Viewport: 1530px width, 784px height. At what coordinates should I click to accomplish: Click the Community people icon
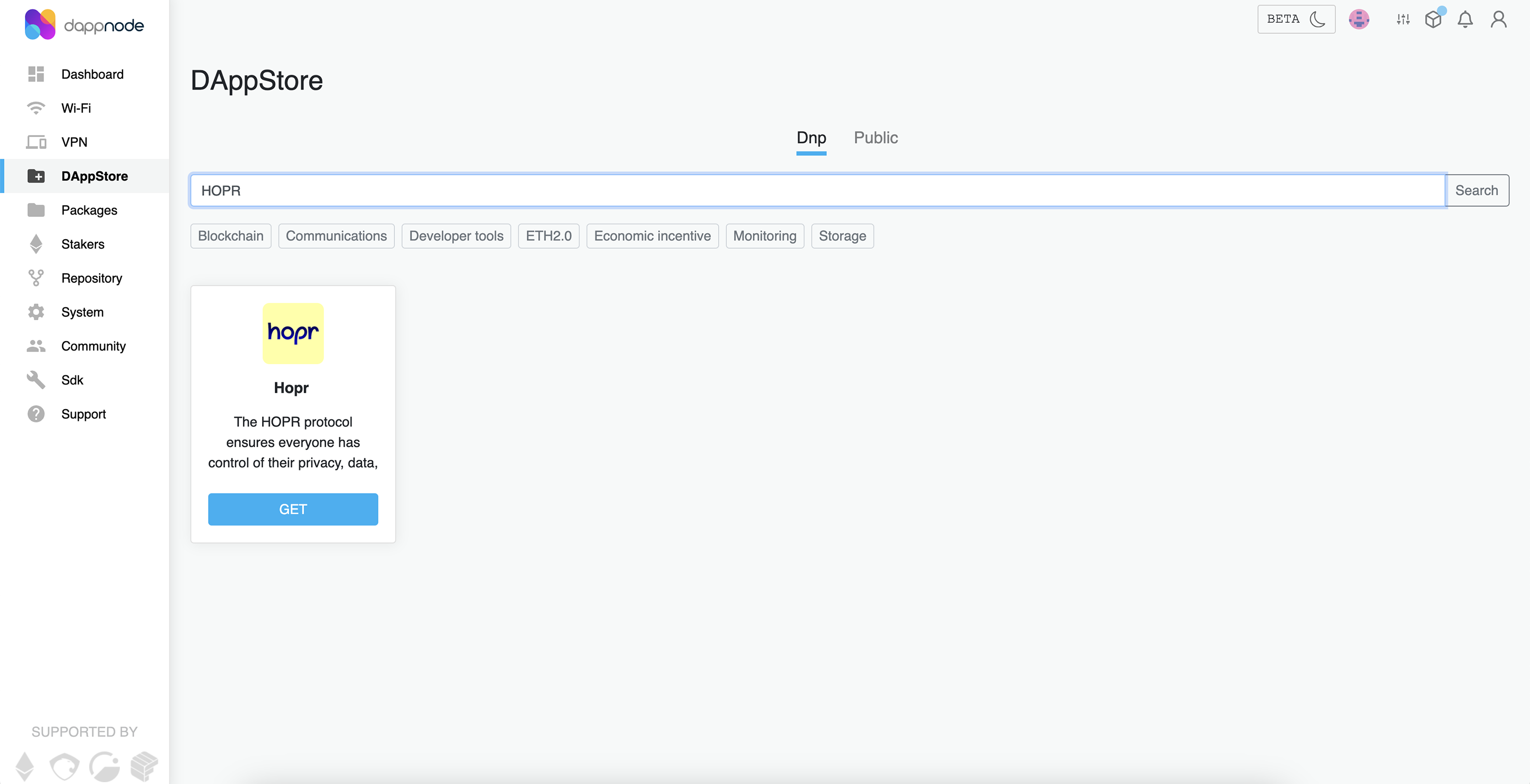click(x=35, y=345)
